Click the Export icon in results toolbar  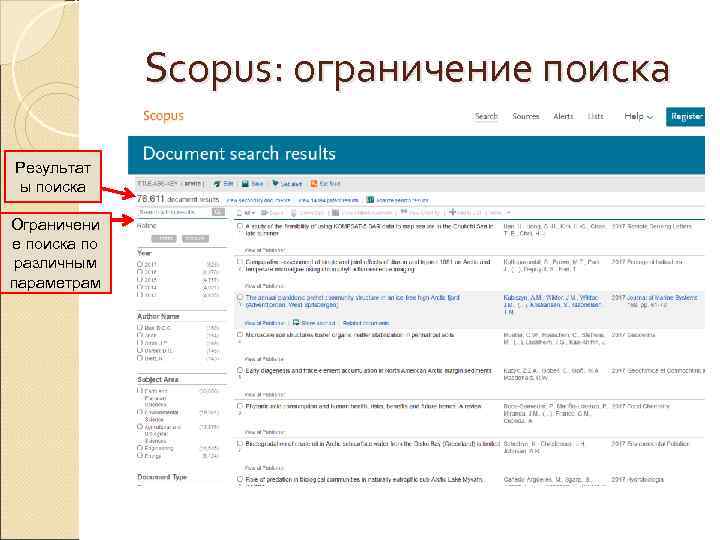(x=264, y=213)
